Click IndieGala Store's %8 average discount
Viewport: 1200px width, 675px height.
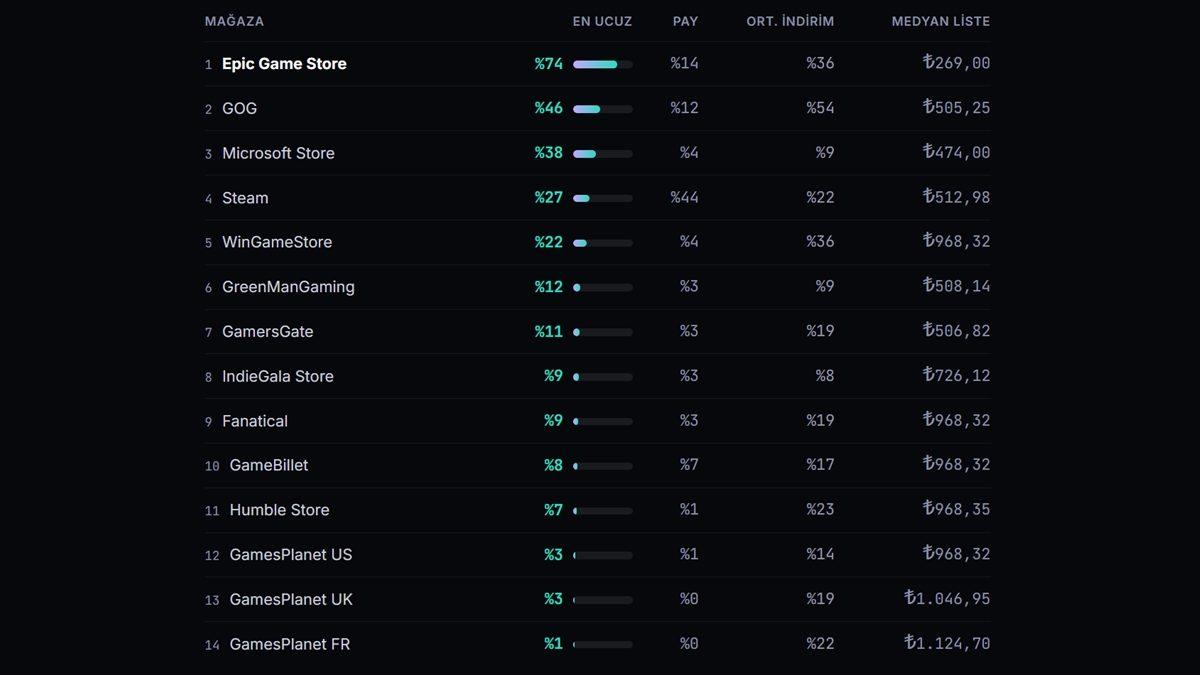pos(825,376)
